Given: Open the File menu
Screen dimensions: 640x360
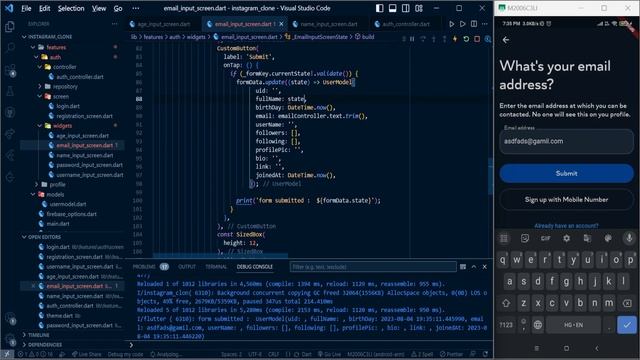Looking at the screenshot, I should pos(26,8).
